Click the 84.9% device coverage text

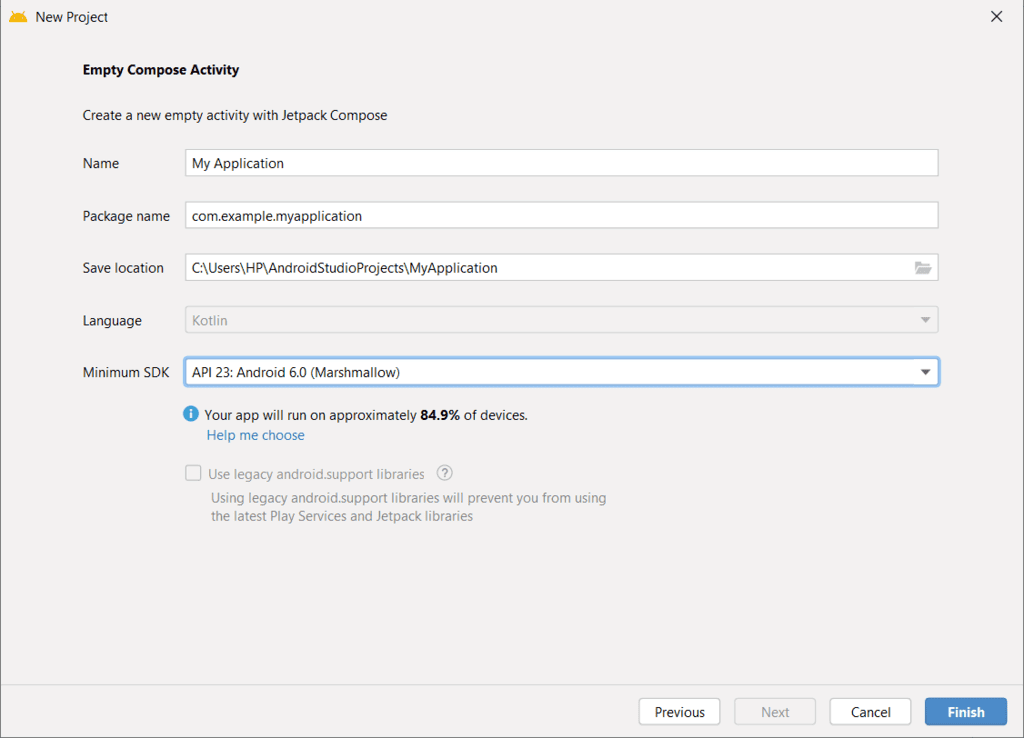tap(440, 415)
